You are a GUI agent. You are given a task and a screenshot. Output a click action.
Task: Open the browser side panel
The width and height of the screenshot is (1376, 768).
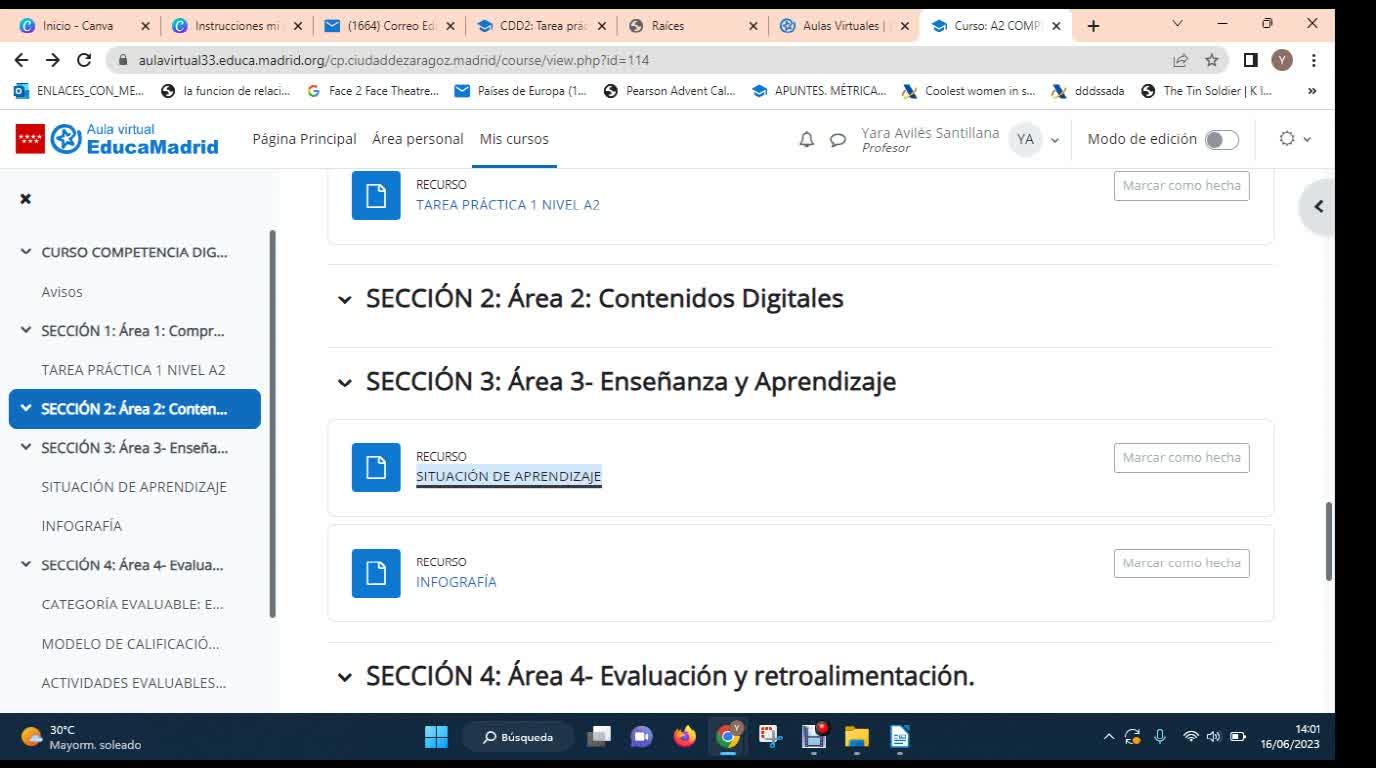(x=1250, y=60)
